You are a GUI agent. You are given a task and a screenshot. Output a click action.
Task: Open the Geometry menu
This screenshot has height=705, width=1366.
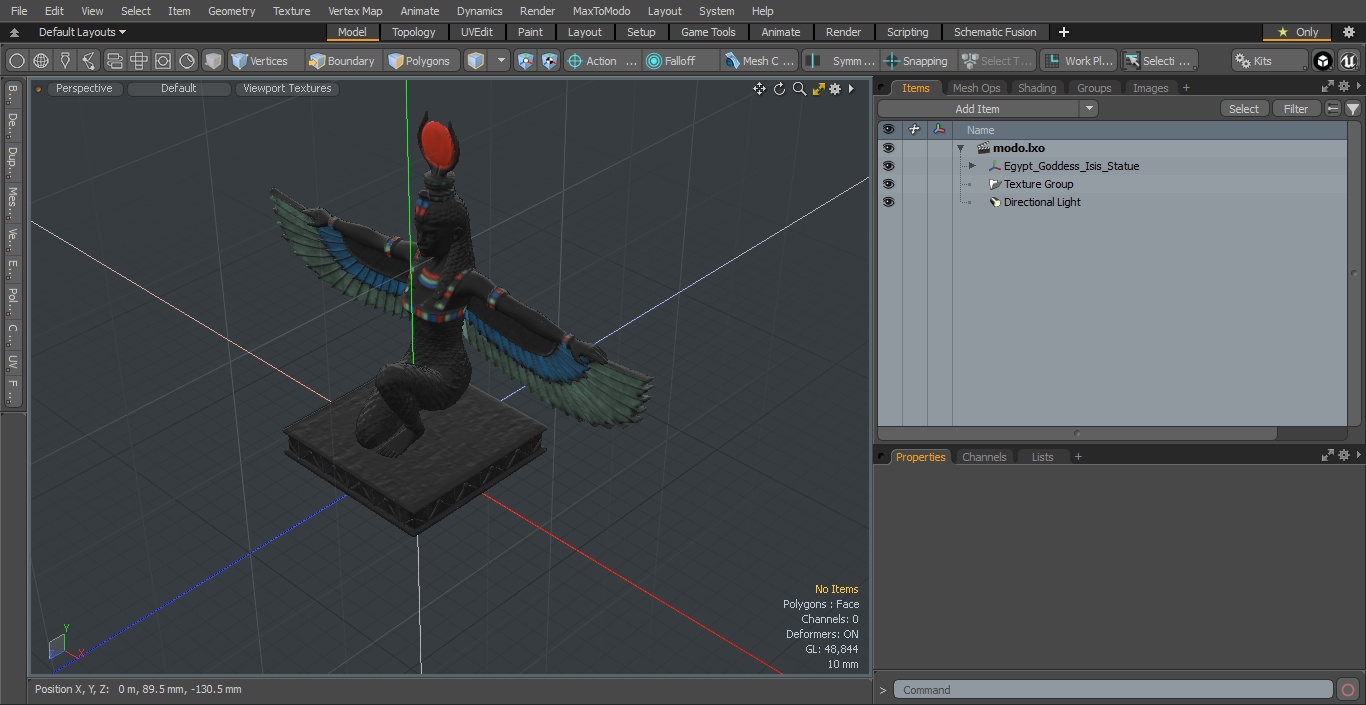(x=231, y=11)
